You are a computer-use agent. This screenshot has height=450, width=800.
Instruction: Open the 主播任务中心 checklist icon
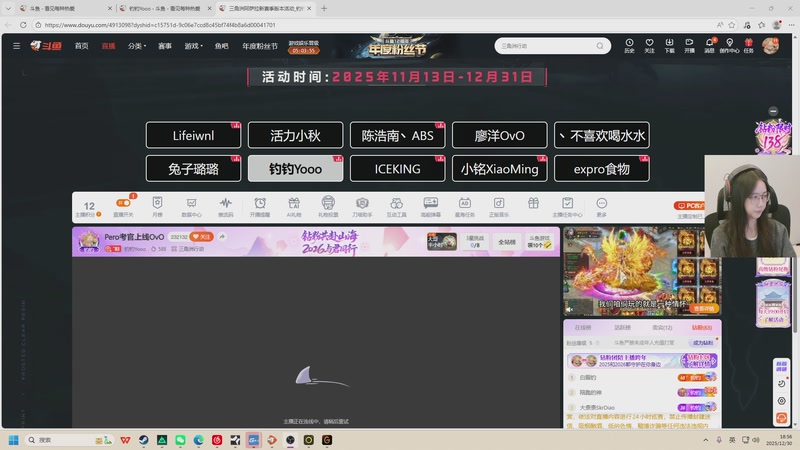click(x=567, y=207)
